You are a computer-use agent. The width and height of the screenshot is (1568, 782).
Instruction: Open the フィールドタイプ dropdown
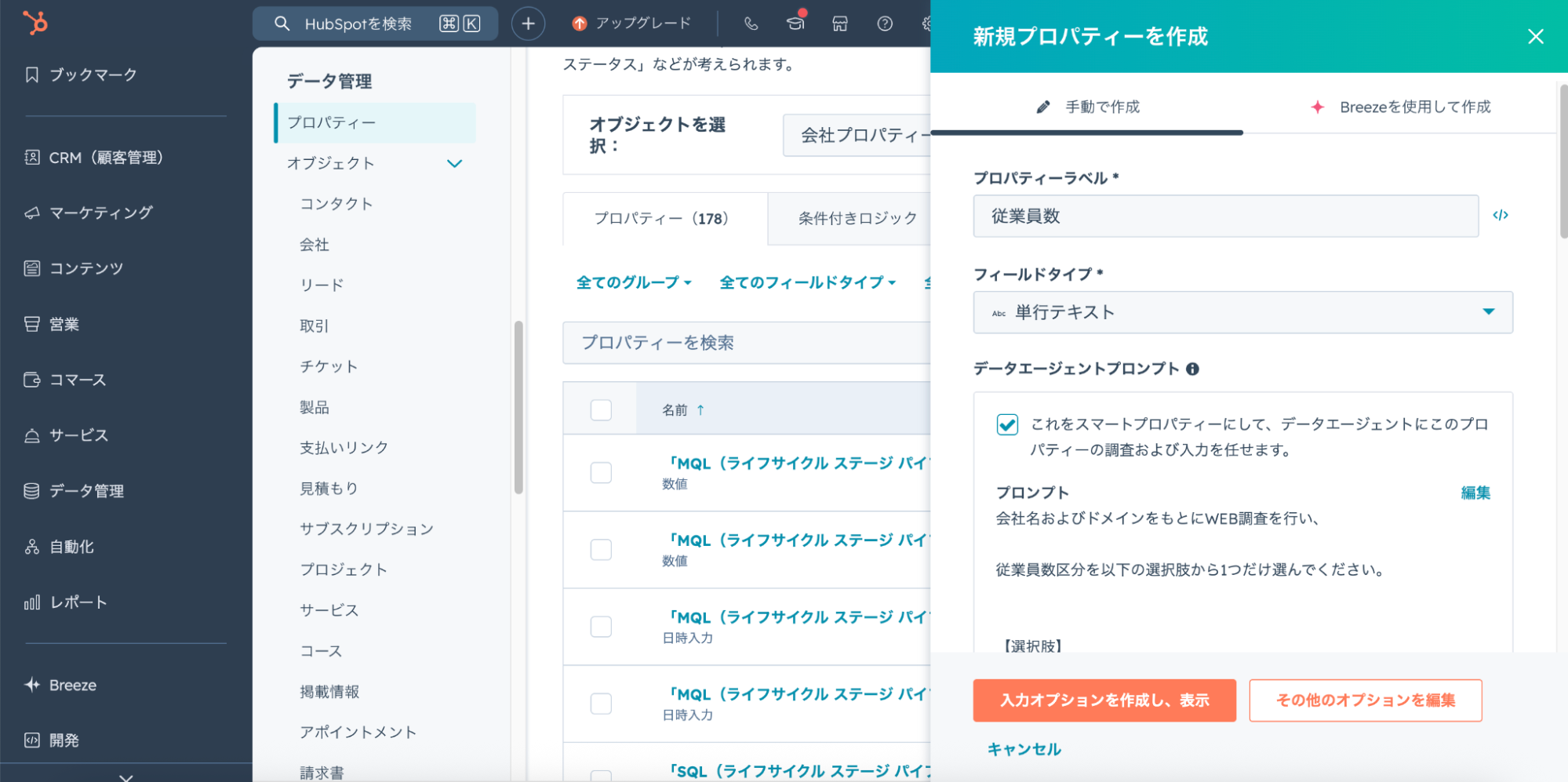pyautogui.click(x=1242, y=312)
